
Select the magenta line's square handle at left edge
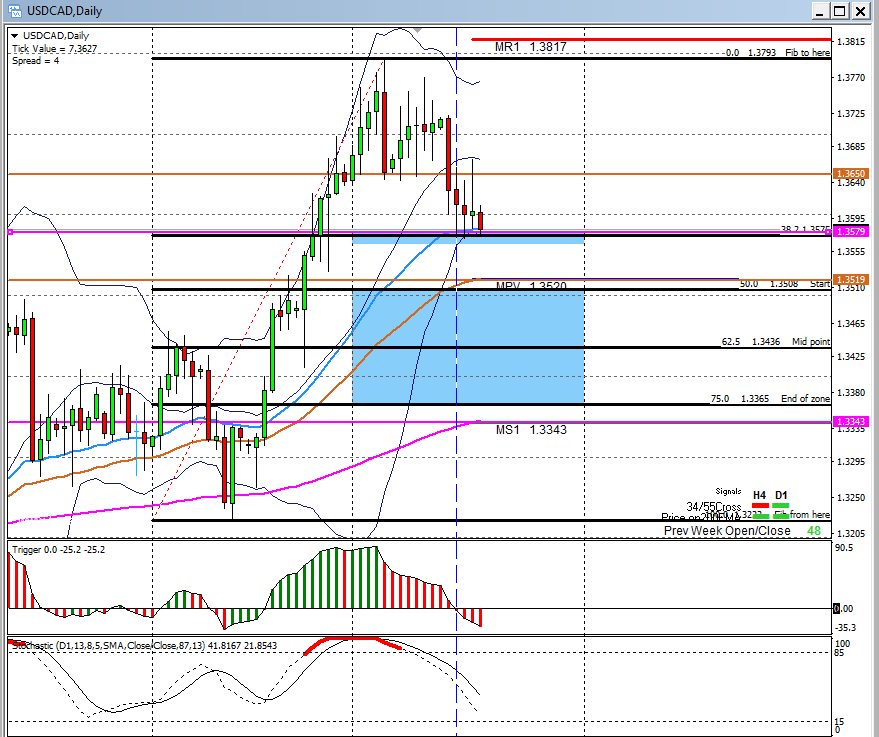tap(10, 232)
